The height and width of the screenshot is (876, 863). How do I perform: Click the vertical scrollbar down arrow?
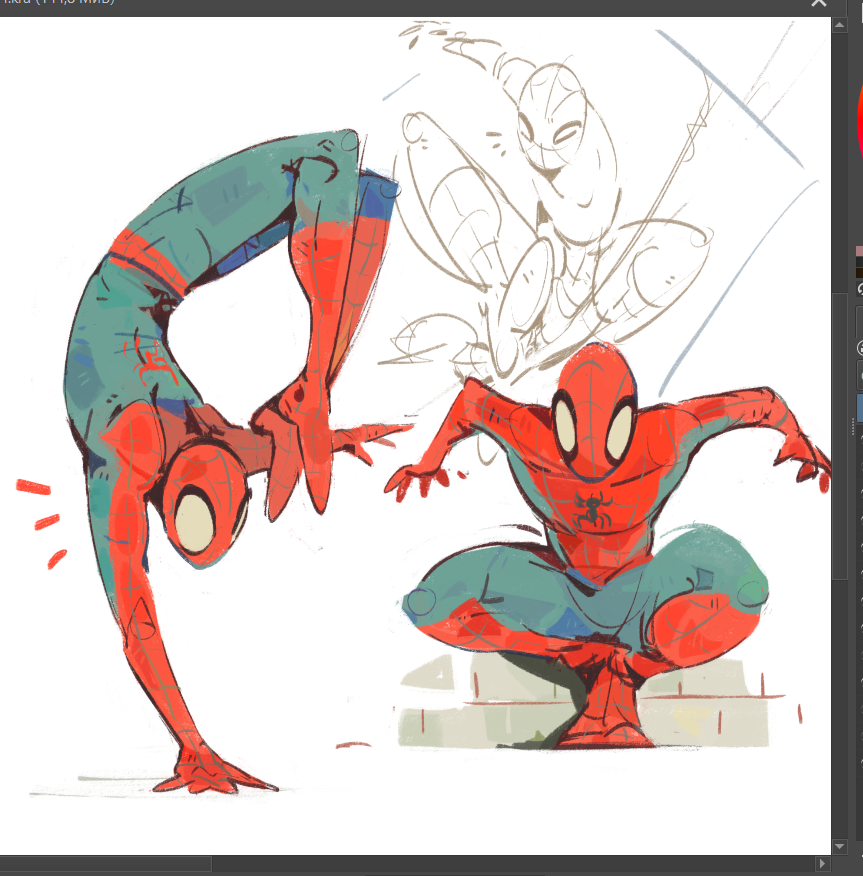pos(840,846)
